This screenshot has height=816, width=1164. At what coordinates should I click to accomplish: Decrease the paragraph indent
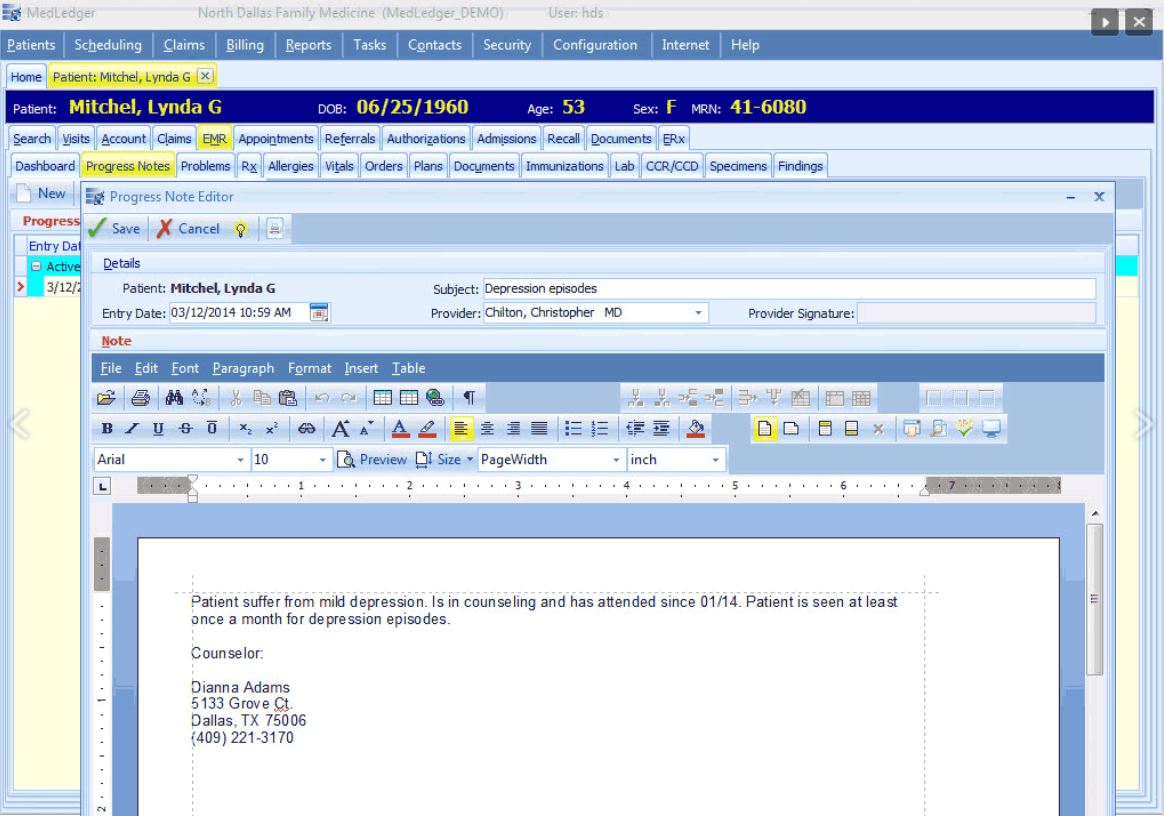tap(635, 428)
